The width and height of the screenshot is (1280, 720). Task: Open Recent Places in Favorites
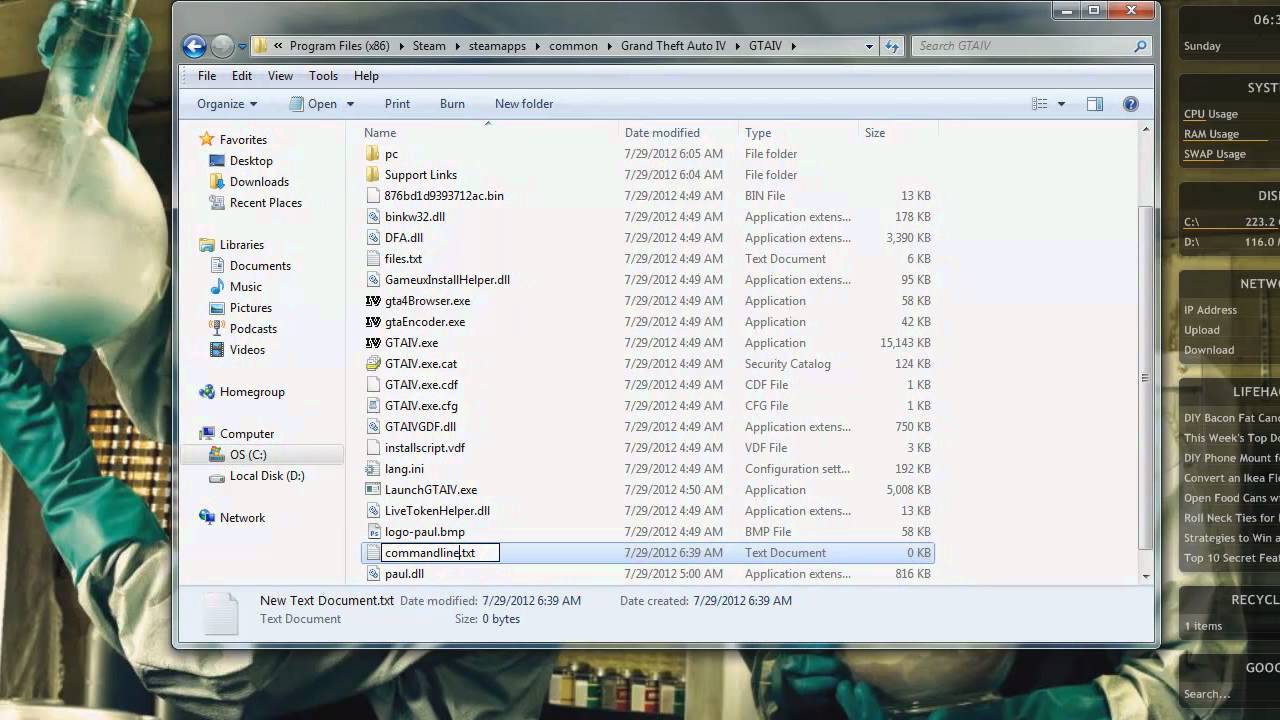[x=265, y=203]
